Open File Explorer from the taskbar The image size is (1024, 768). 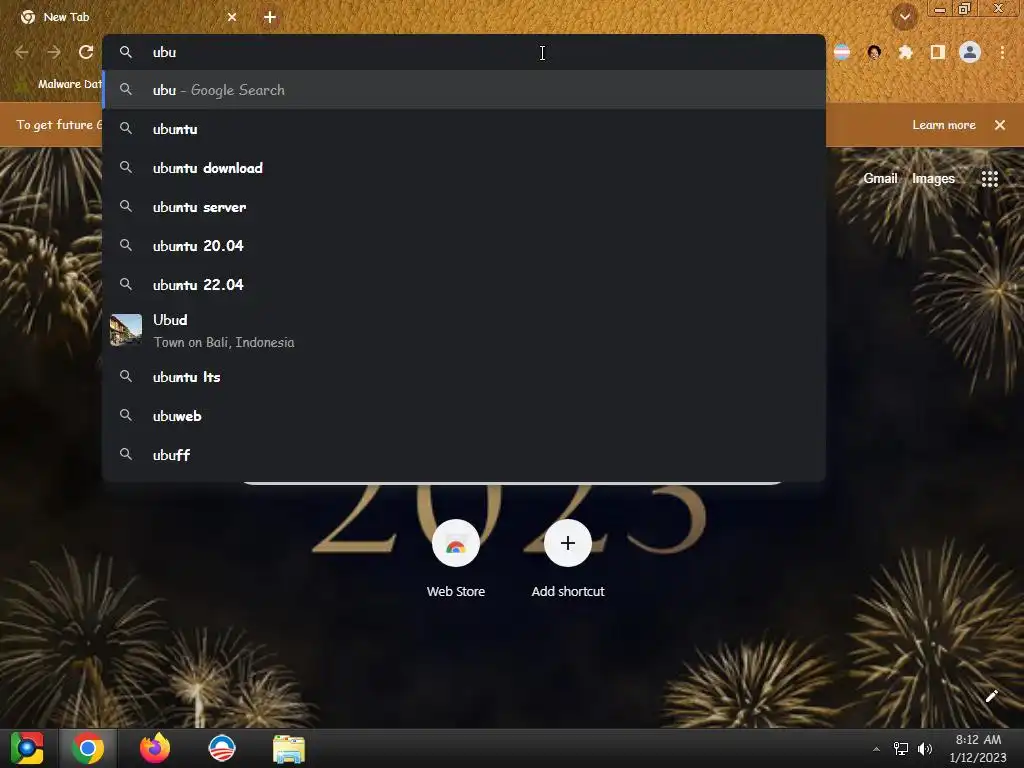289,748
